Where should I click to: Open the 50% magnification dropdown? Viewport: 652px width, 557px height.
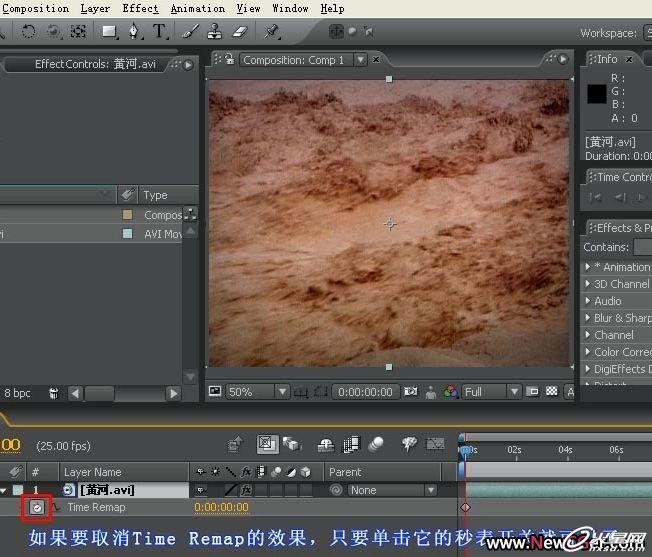coord(257,392)
